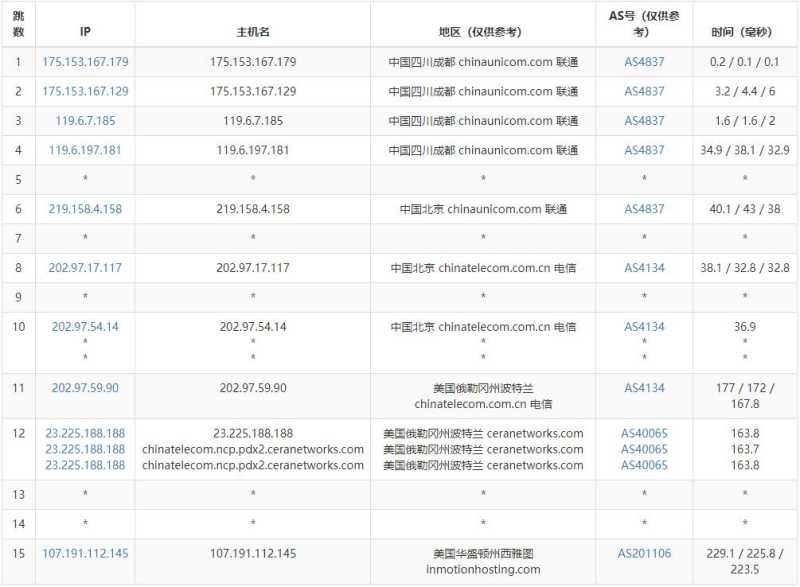The width and height of the screenshot is (800, 587).
Task: Click the 跳数 column header
Action: (18, 24)
